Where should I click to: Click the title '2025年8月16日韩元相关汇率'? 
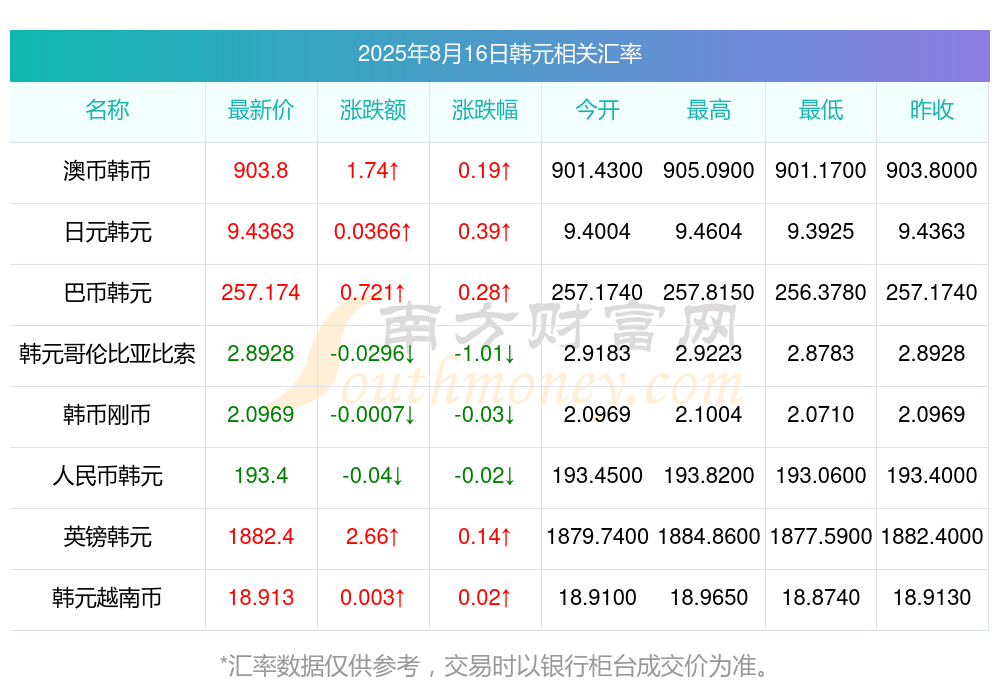coord(499,54)
